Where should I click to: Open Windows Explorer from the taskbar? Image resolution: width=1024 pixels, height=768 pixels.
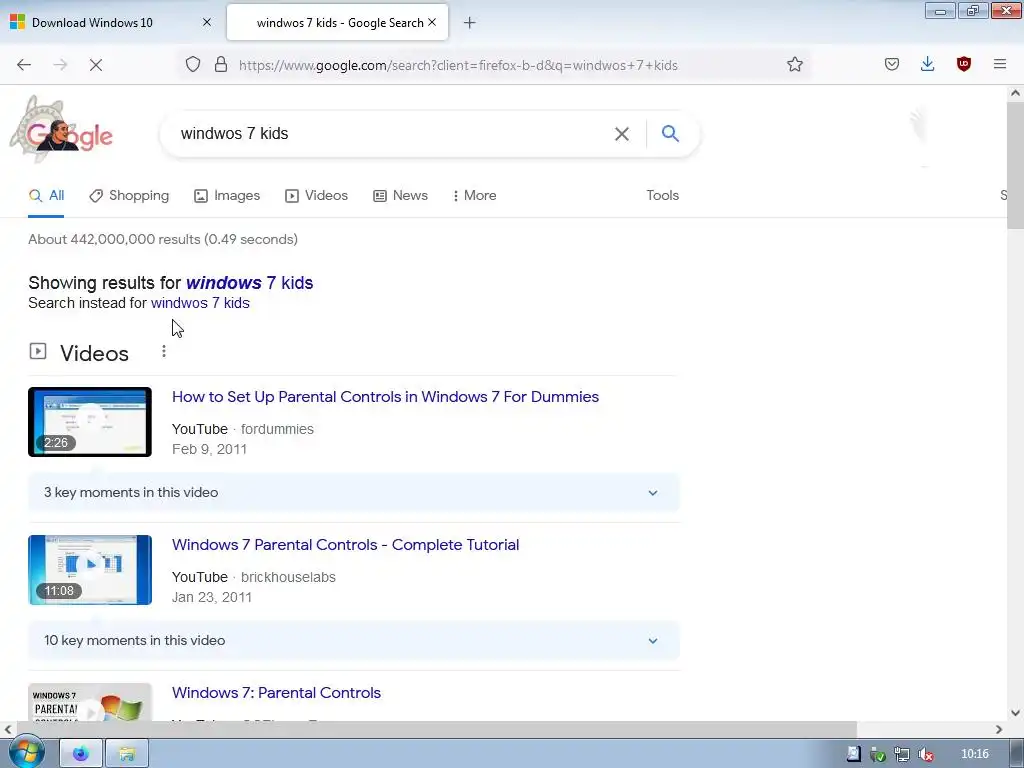(x=127, y=754)
